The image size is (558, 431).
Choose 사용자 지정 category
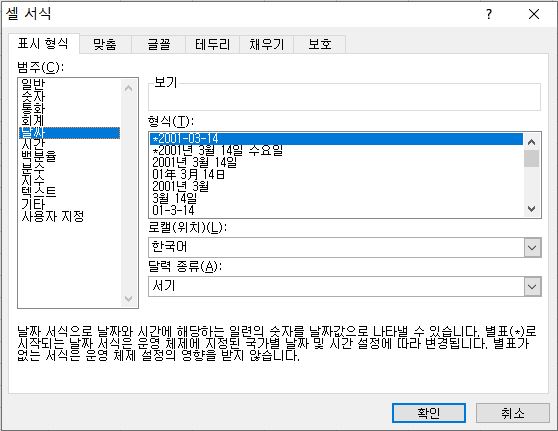point(69,216)
